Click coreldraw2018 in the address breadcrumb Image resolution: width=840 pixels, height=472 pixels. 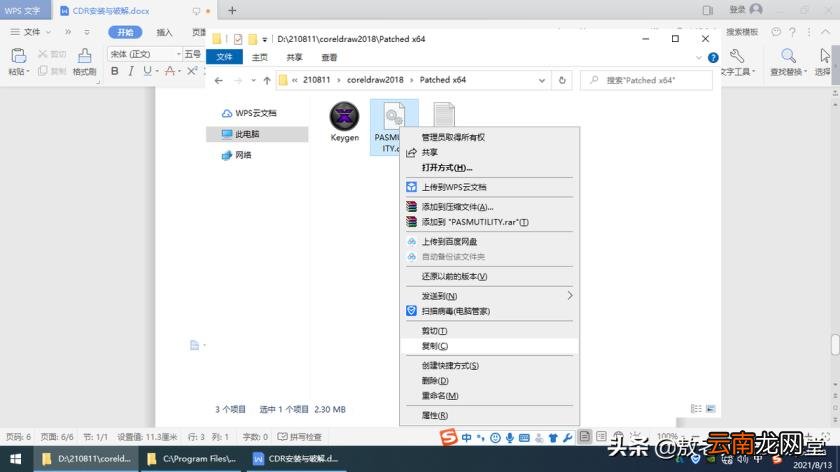[375, 80]
